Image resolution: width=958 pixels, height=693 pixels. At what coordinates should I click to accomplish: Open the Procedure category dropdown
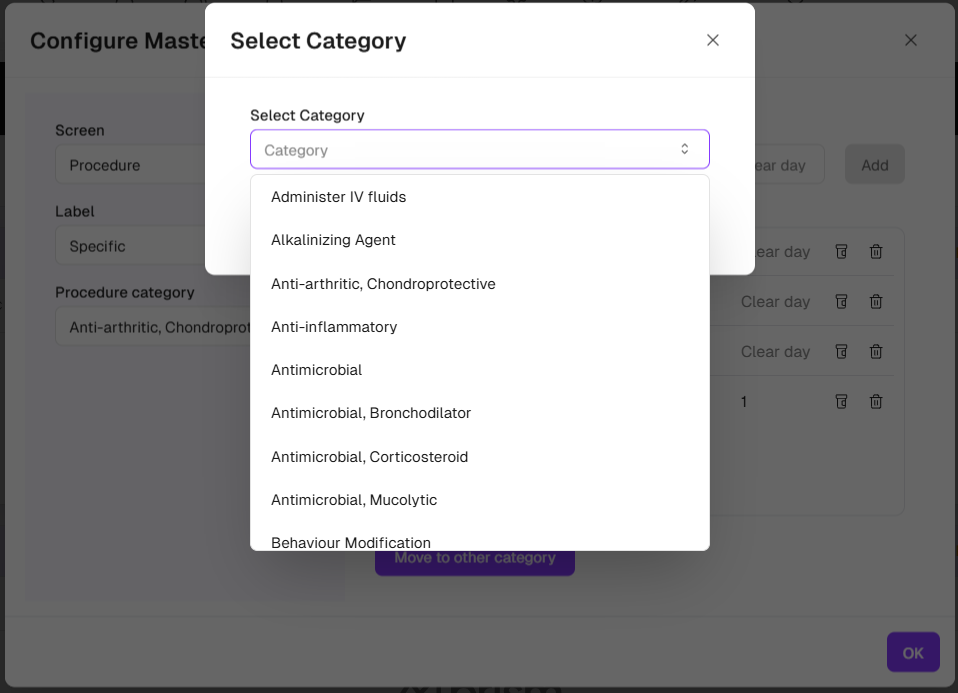tap(150, 327)
